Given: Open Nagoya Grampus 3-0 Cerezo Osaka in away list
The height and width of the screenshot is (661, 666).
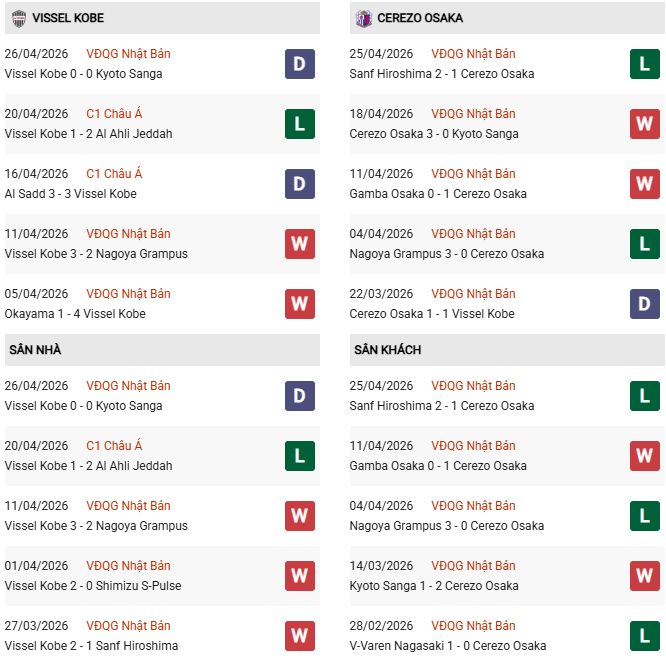Looking at the screenshot, I should click(447, 526).
